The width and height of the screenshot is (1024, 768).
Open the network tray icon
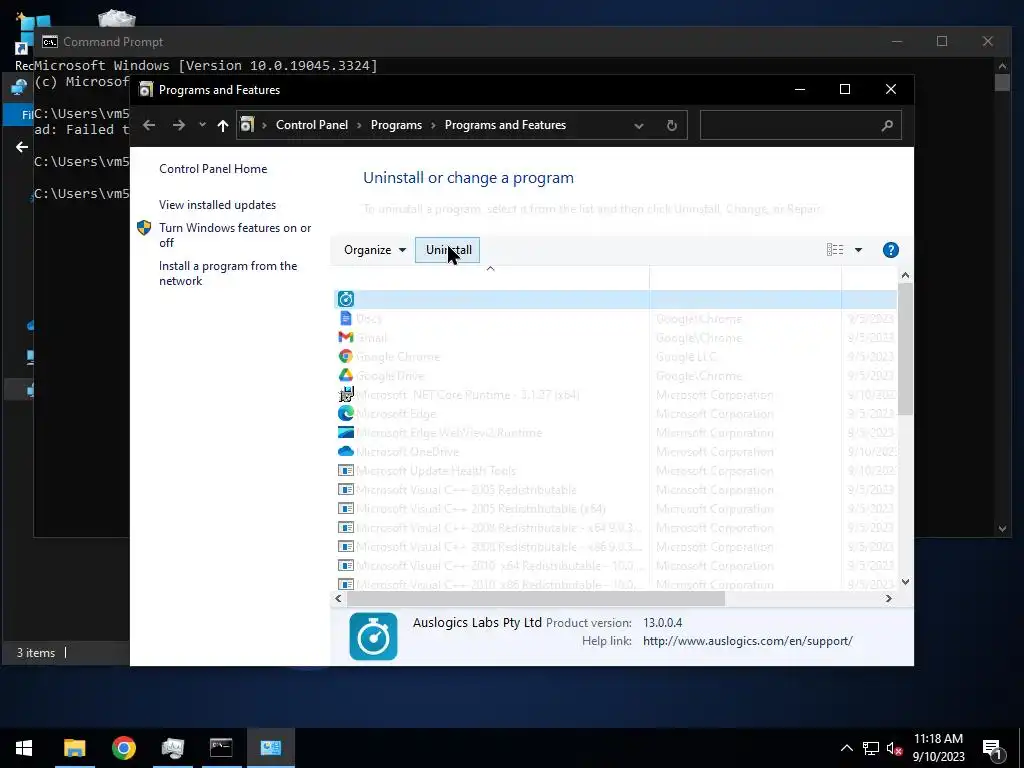[x=871, y=748]
